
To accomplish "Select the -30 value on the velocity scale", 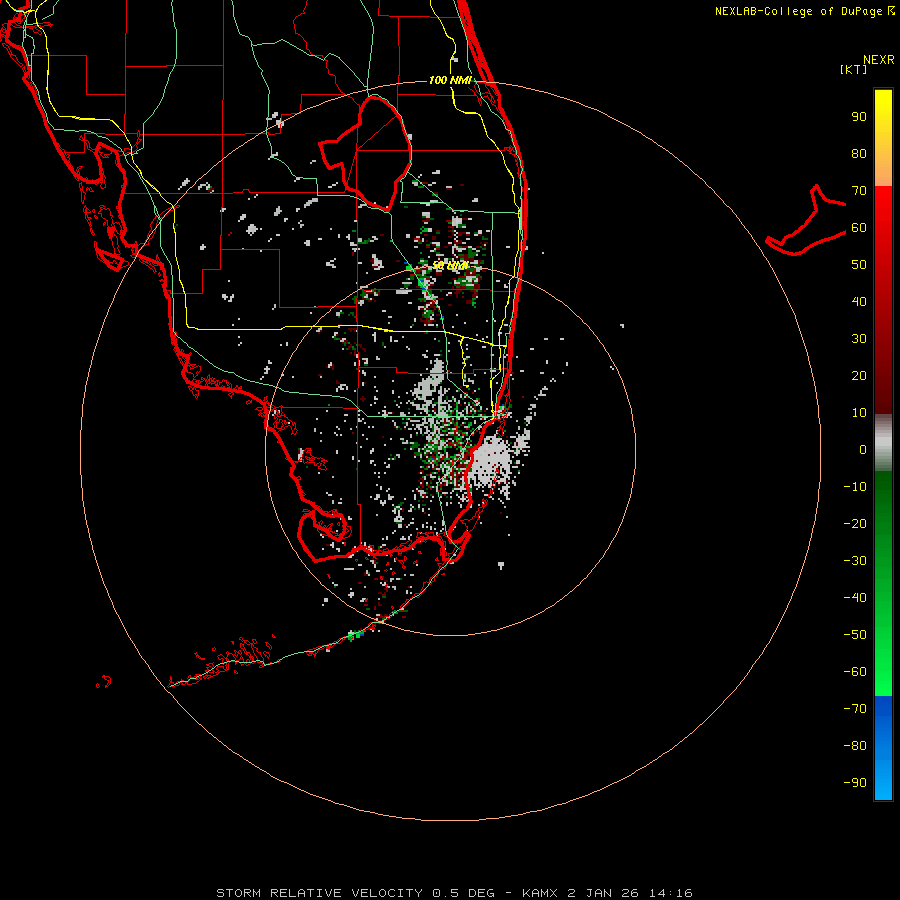I will click(x=855, y=561).
